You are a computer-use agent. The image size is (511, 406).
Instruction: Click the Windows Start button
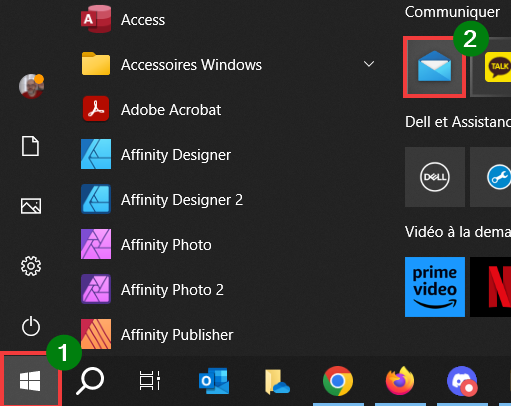[x=30, y=381]
